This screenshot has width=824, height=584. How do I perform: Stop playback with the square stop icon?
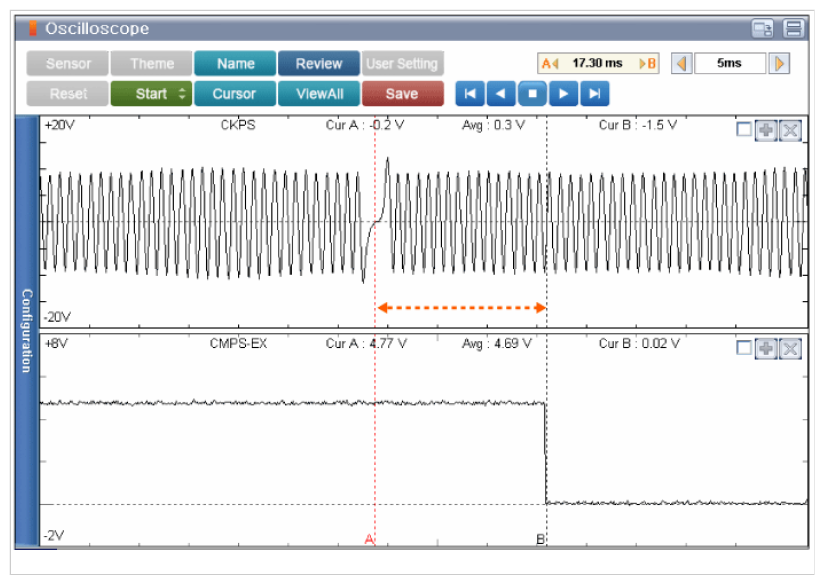pyautogui.click(x=532, y=94)
